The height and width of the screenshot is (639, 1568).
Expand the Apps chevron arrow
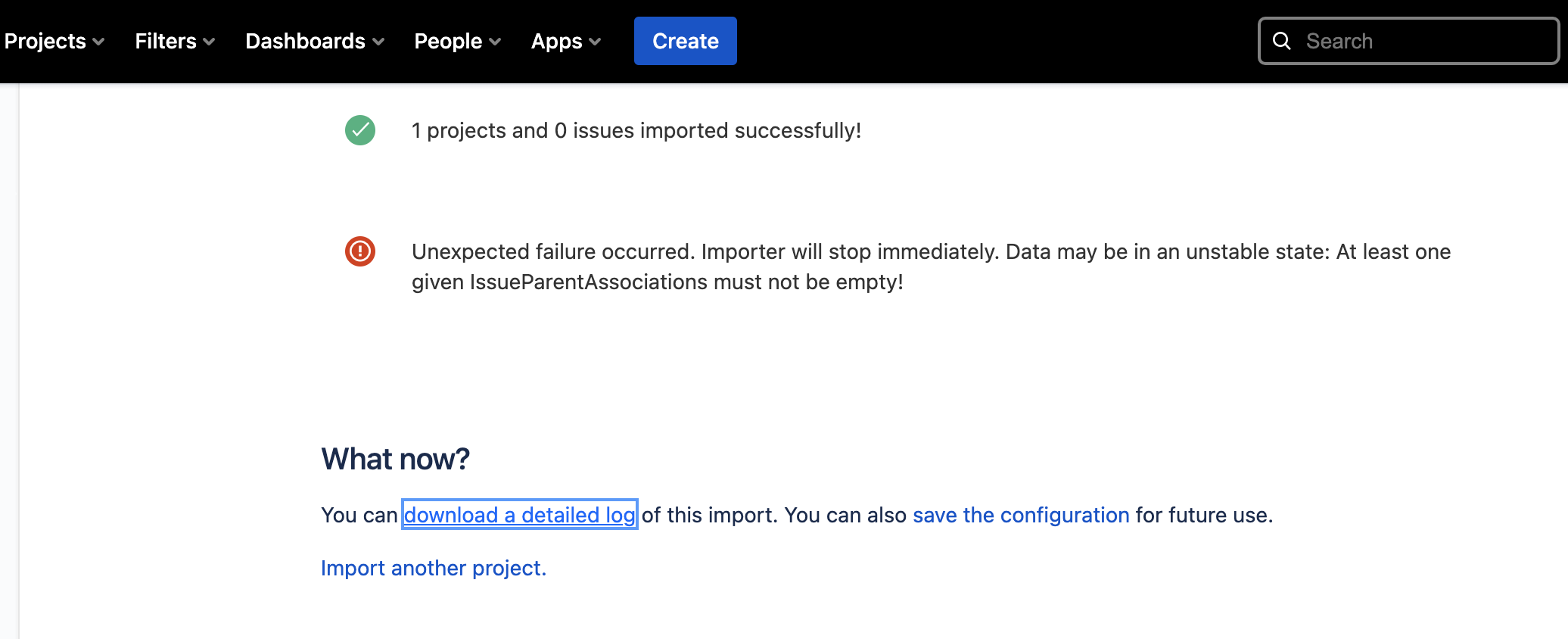point(595,42)
